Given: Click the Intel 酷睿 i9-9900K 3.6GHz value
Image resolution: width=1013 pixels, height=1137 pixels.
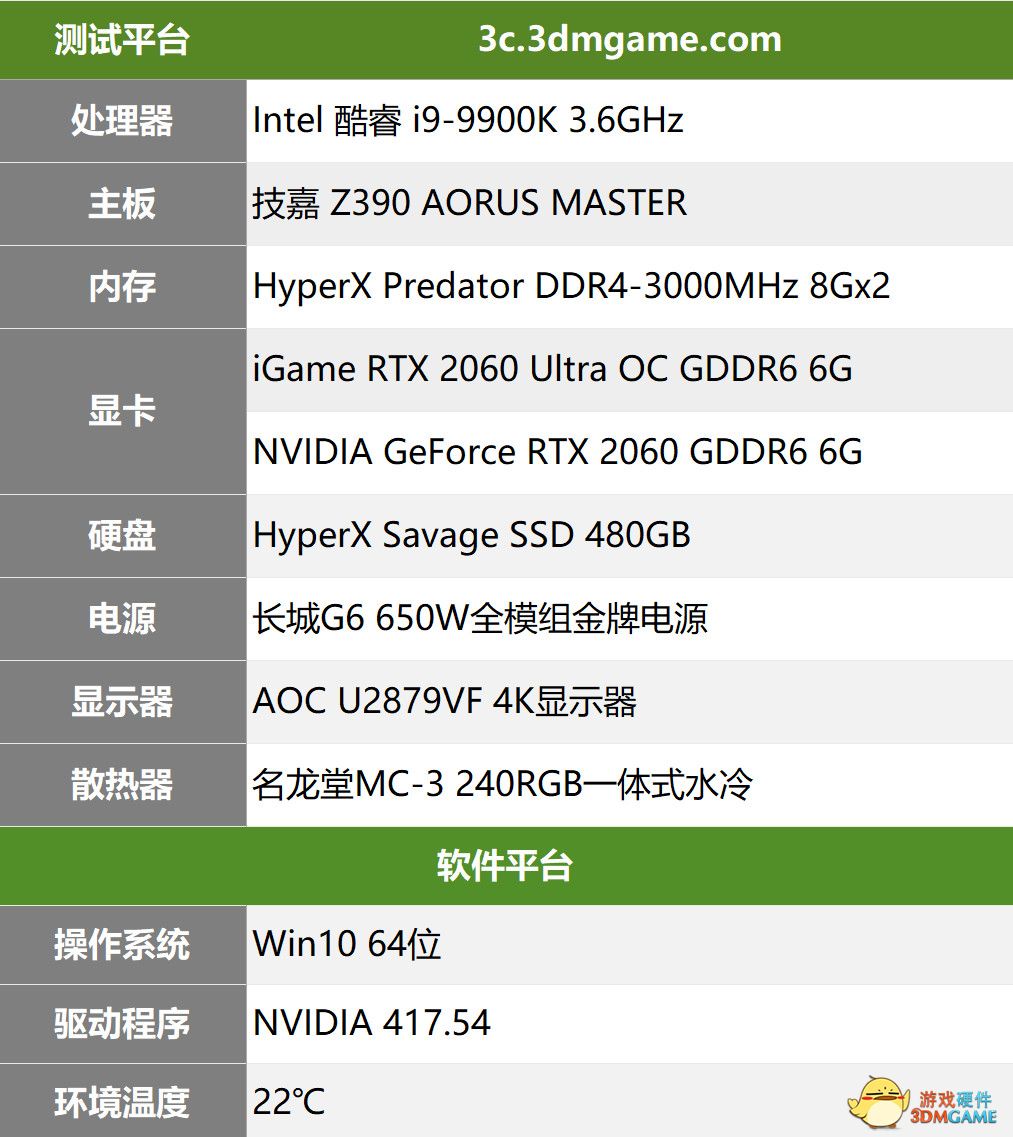Looking at the screenshot, I should tap(468, 120).
